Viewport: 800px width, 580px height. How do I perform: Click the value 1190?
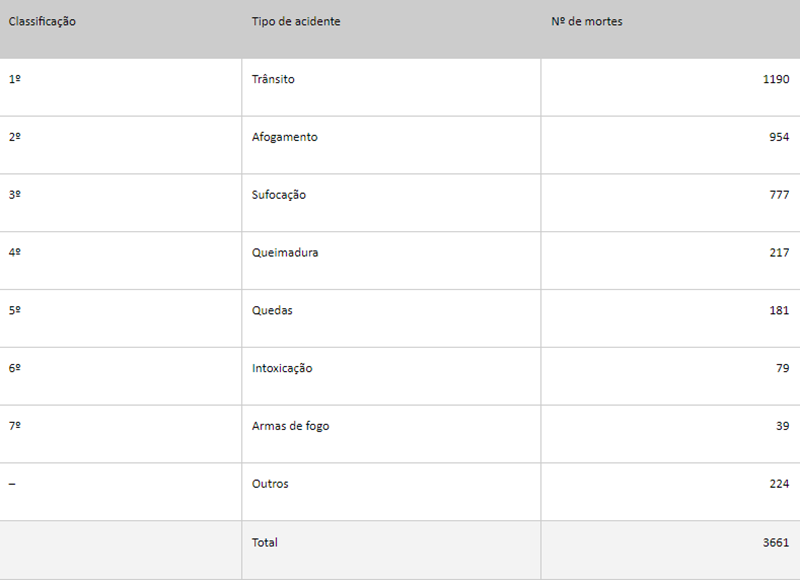coord(776,79)
